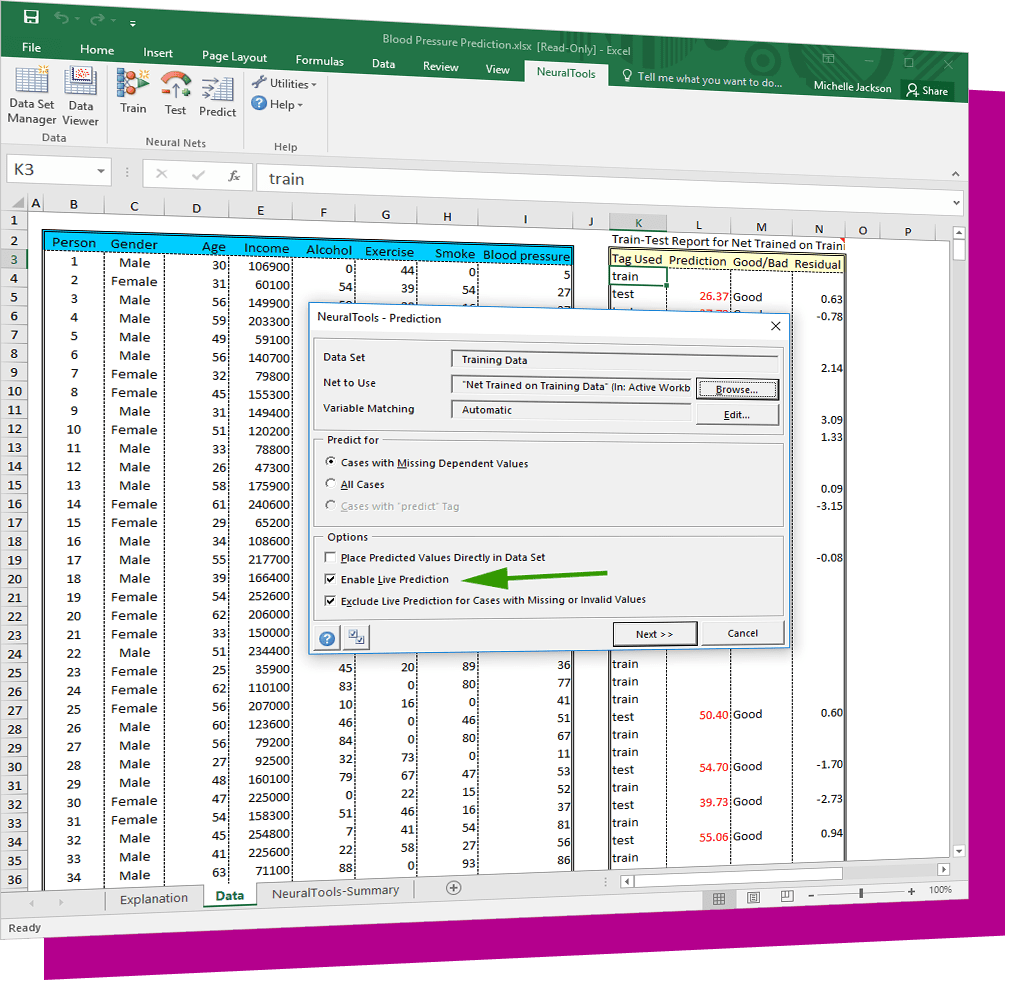This screenshot has height=1000, width=1032.
Task: Open the Name Box dropdown arrow
Action: pos(101,172)
